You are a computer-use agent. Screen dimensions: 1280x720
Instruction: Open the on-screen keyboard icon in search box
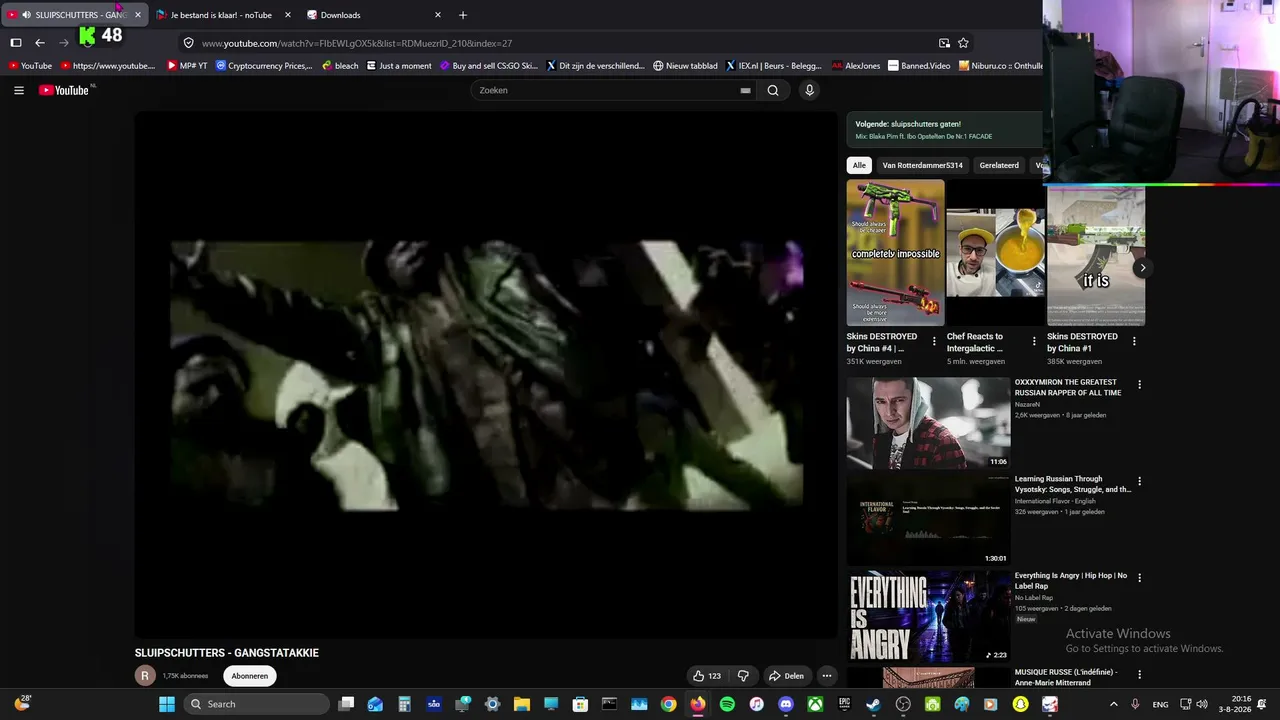[x=745, y=90]
